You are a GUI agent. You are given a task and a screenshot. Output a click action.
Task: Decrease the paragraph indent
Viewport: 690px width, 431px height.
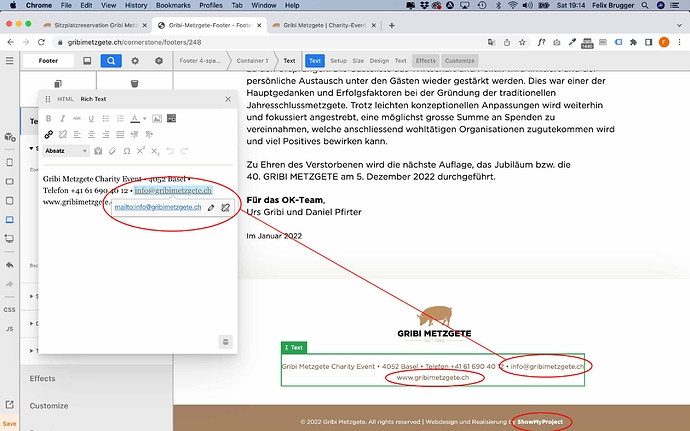tap(135, 134)
